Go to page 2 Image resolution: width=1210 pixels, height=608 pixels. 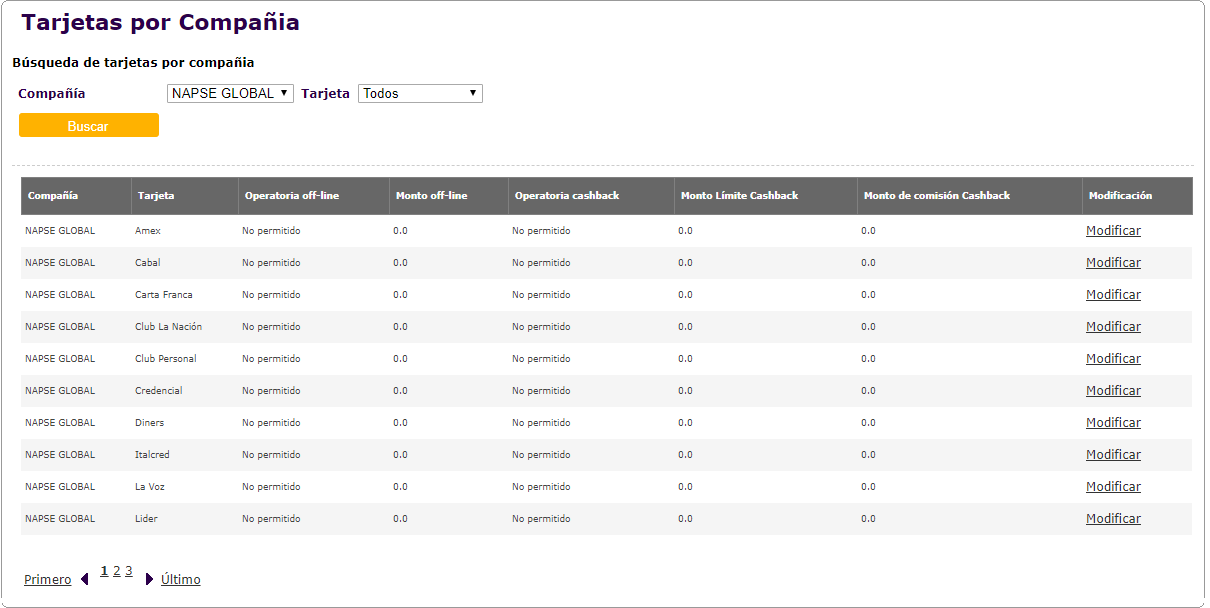117,571
